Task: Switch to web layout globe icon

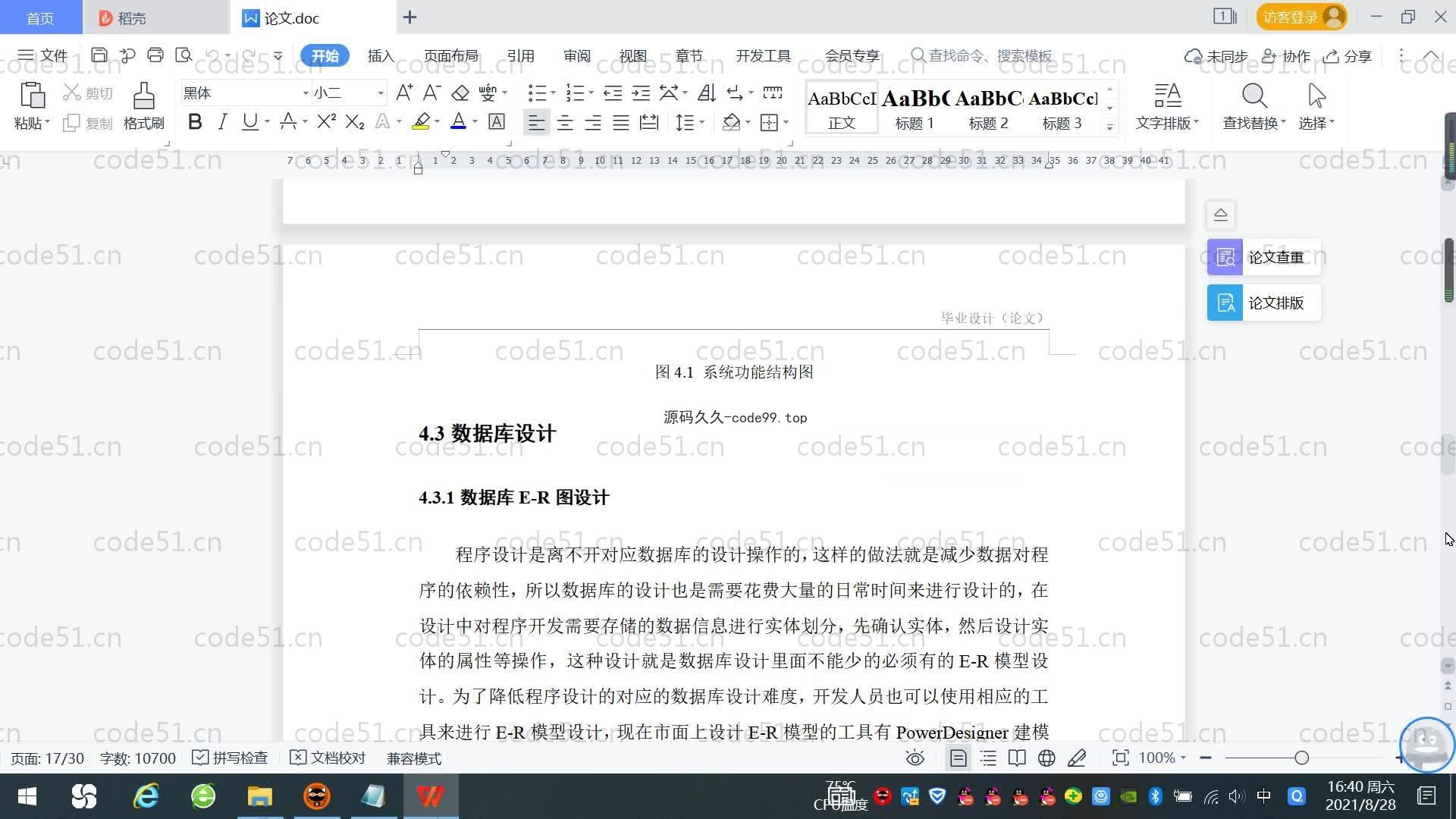Action: point(1046,758)
